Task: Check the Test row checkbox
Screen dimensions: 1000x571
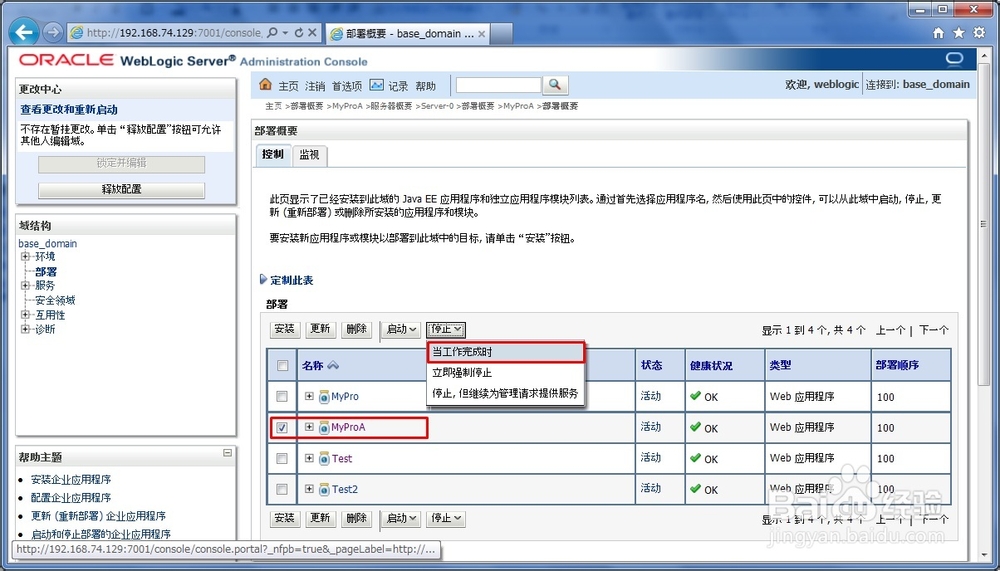Action: point(282,458)
